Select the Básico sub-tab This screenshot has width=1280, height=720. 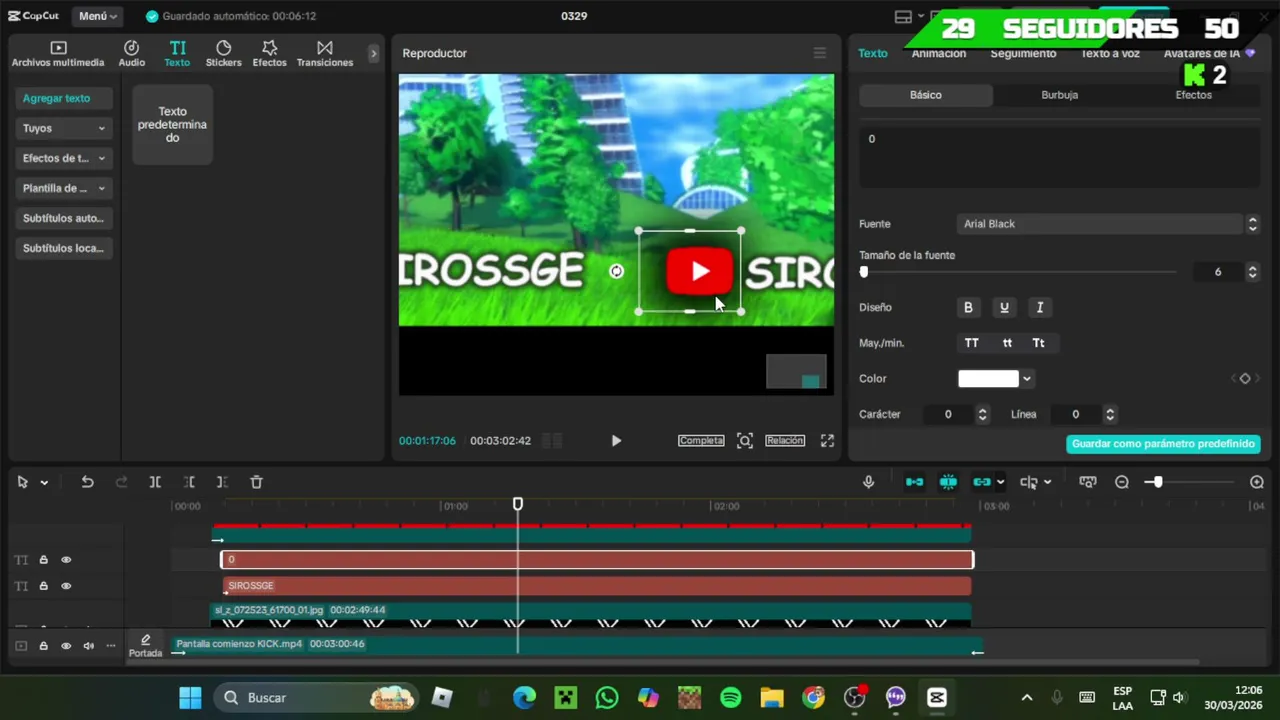click(926, 95)
